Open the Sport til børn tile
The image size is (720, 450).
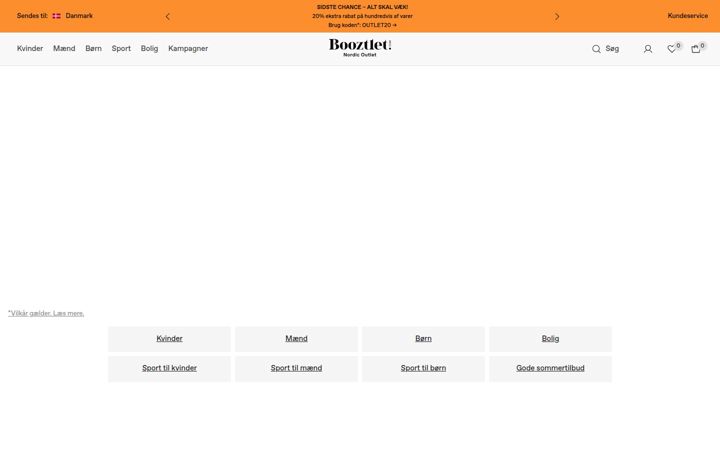coord(423,368)
